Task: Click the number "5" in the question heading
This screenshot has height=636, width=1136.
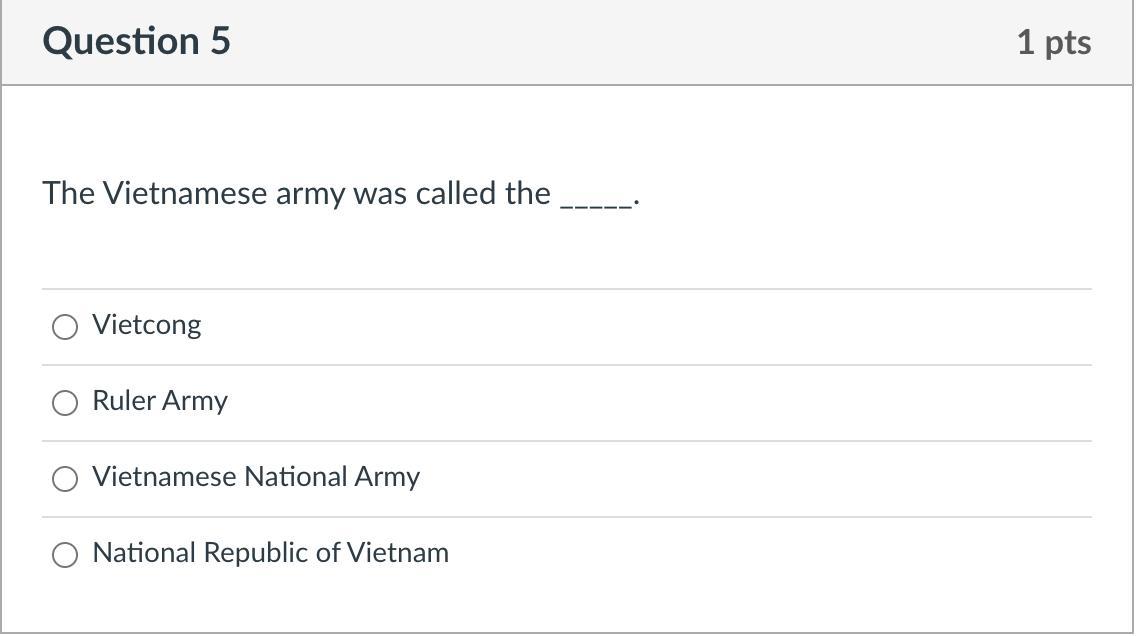Action: (220, 42)
